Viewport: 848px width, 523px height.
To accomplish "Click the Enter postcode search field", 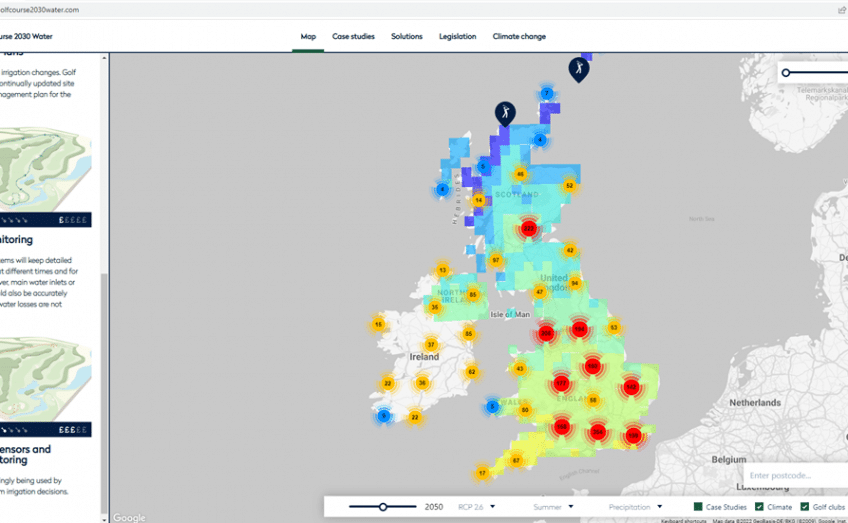I will 795,475.
